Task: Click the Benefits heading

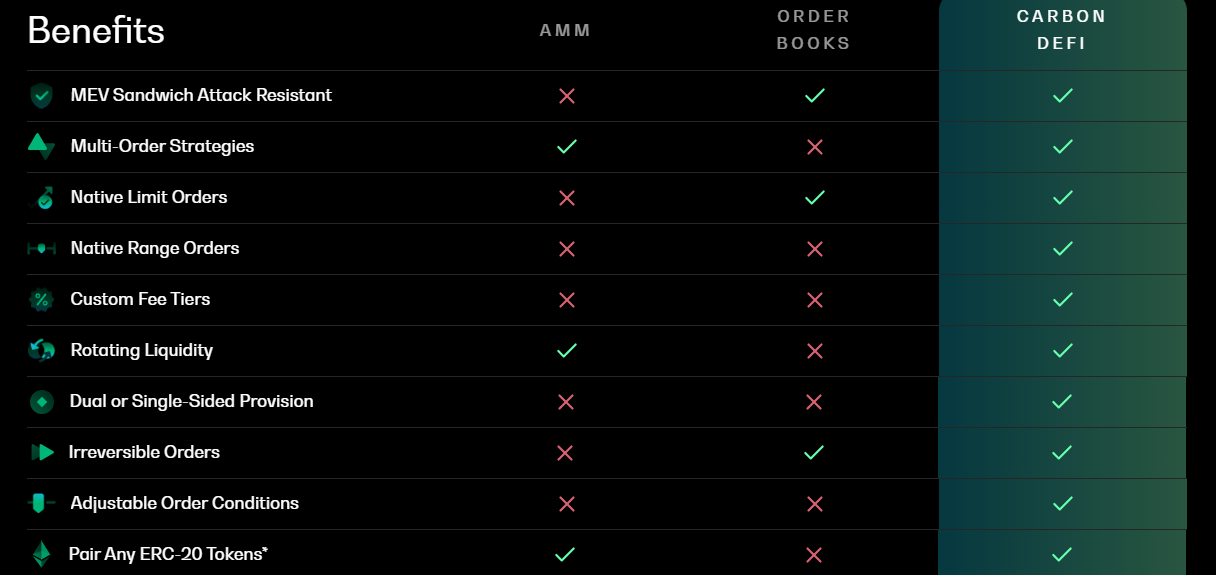Action: click(x=96, y=30)
